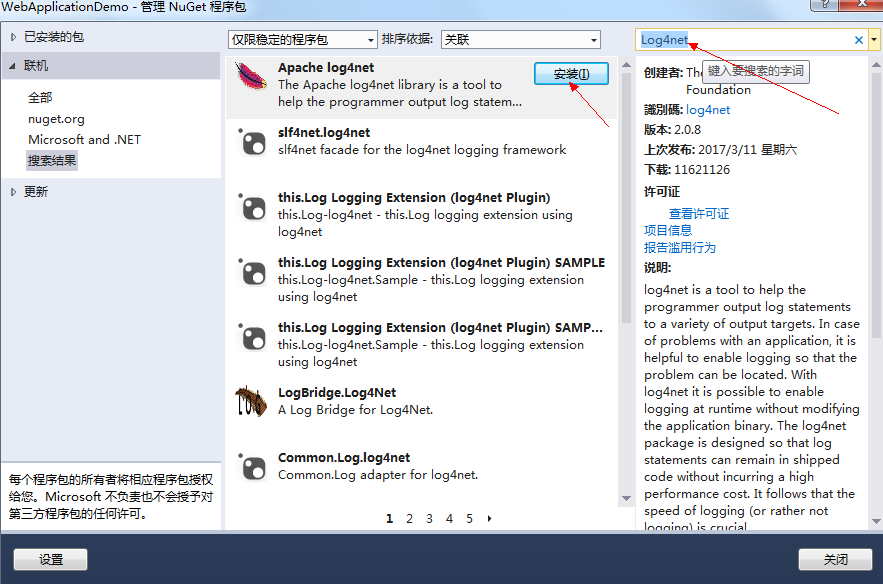Screen dimensions: 883x584
Task: Clear the search box with the X icon
Action: coord(859,40)
